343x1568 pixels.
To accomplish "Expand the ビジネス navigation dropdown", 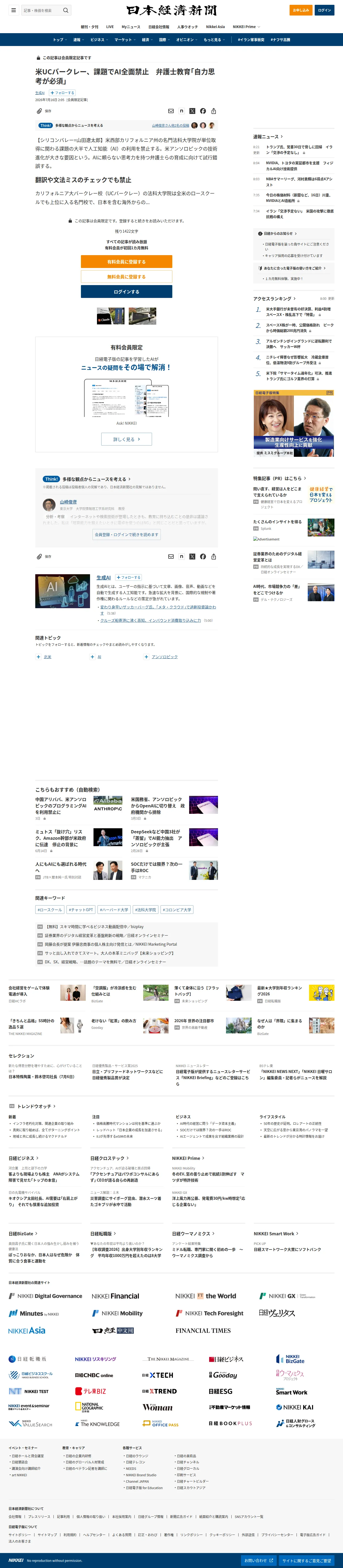I will (x=99, y=40).
